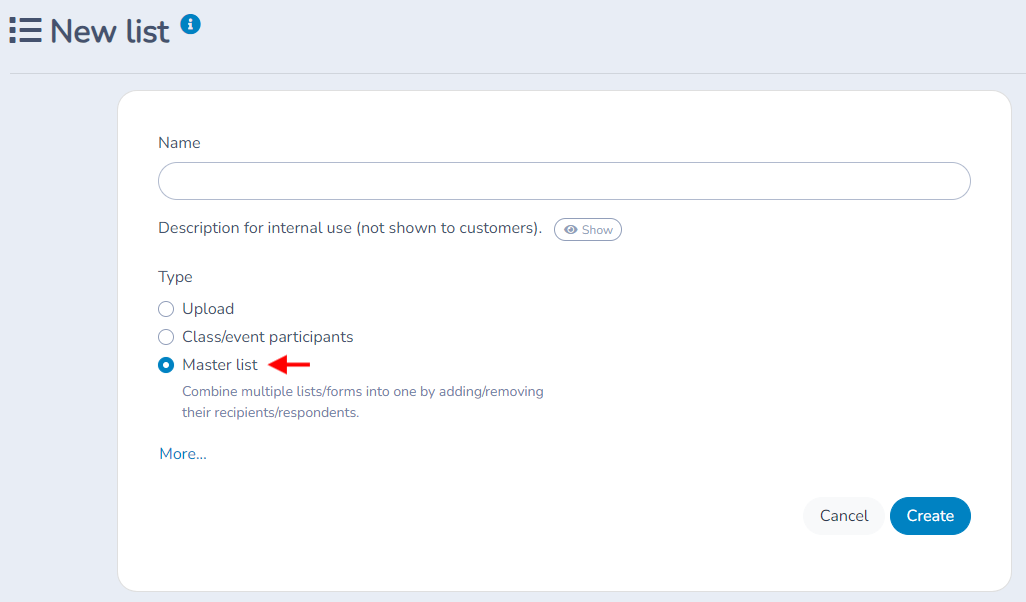Click the 'Combine multiple lists/forms' description text

point(363,402)
